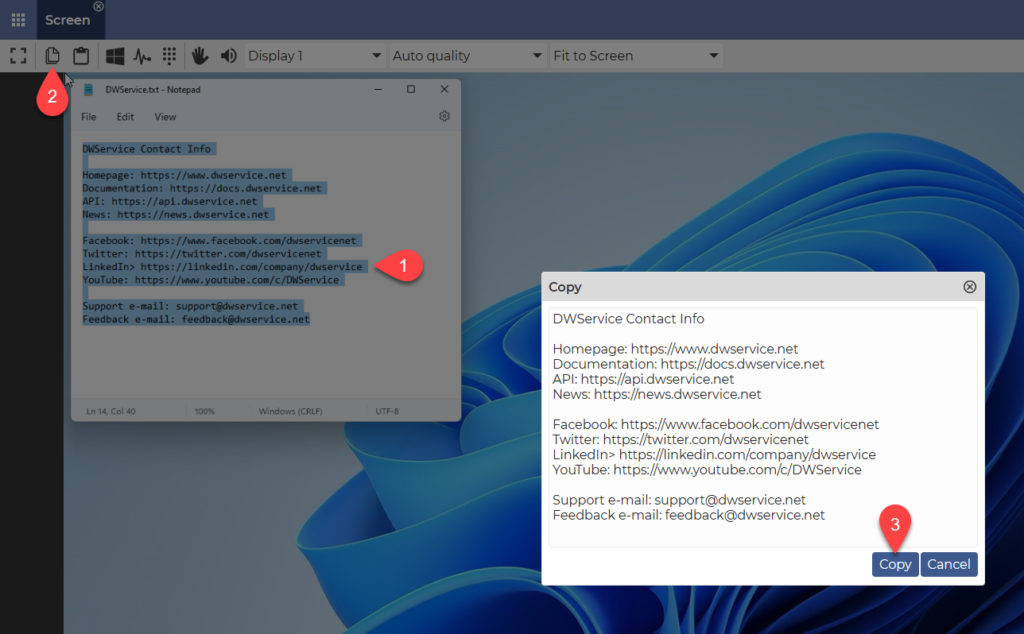This screenshot has height=634, width=1024.
Task: Click inside the Copy dialog text area
Action: tap(763, 427)
